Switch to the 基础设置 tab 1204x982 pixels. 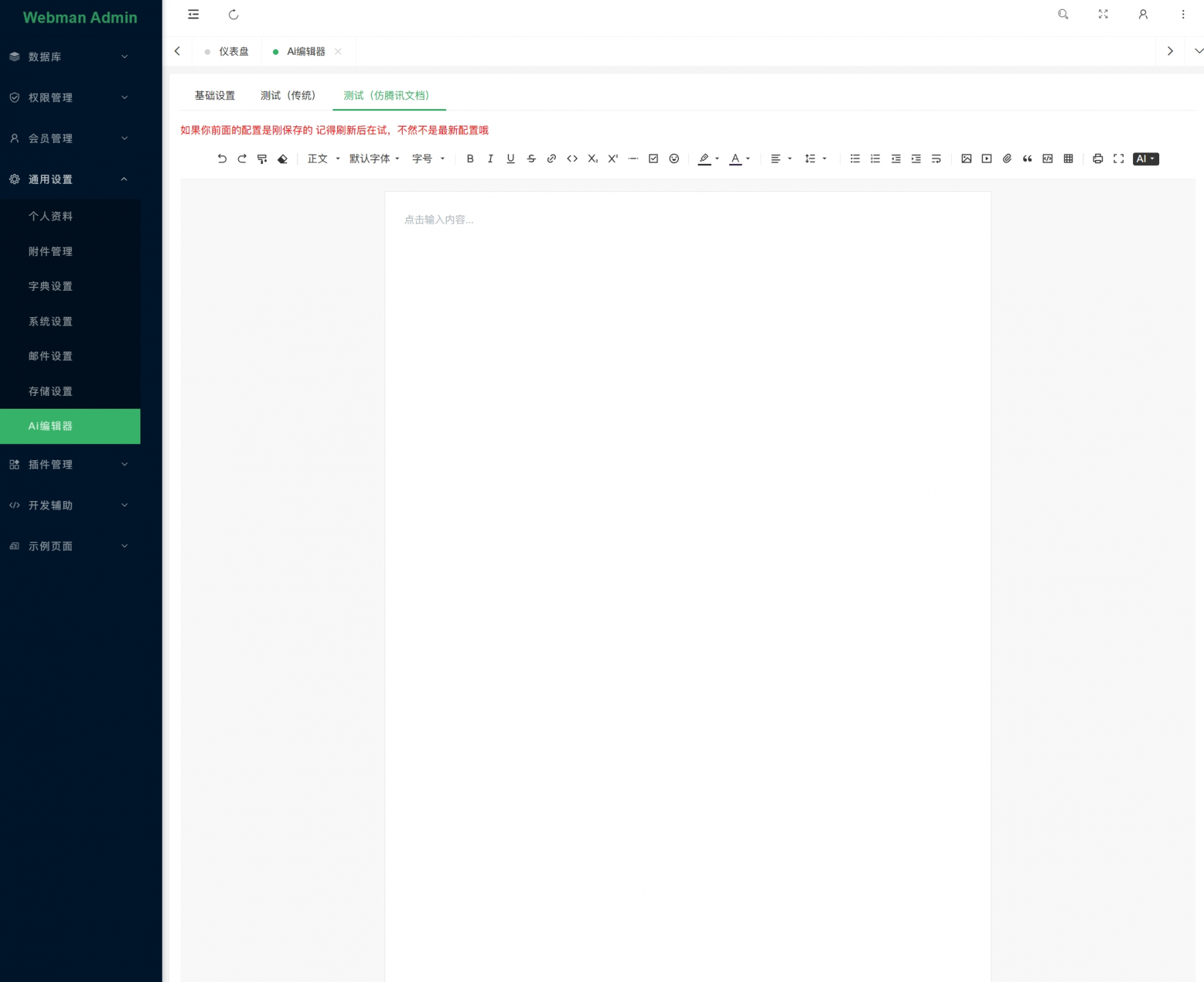[215, 96]
